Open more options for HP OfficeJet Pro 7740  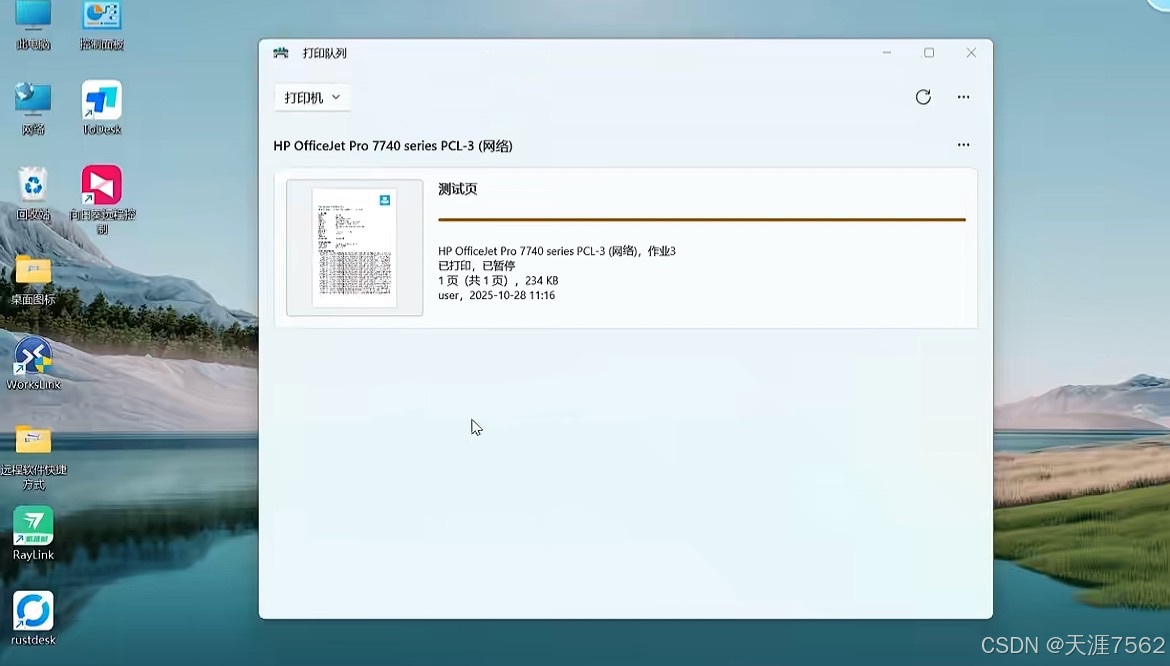[963, 145]
